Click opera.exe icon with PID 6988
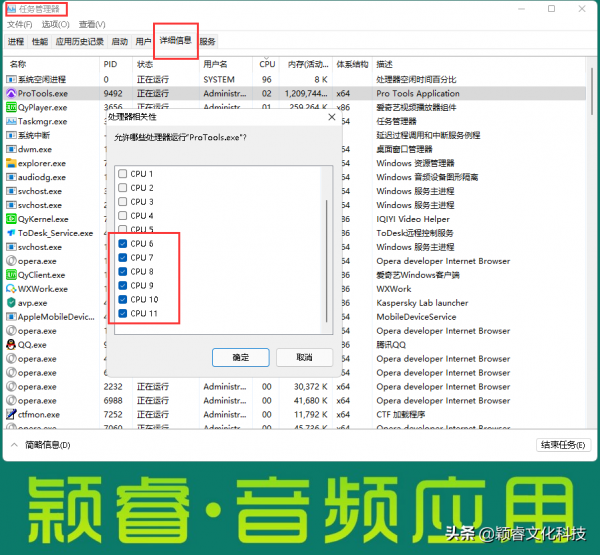 [x=11, y=400]
